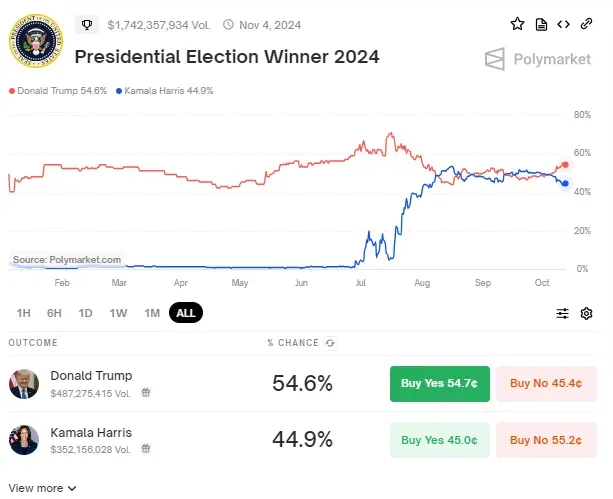Open chart filter sliders icon
This screenshot has height=499, width=613.
563,314
